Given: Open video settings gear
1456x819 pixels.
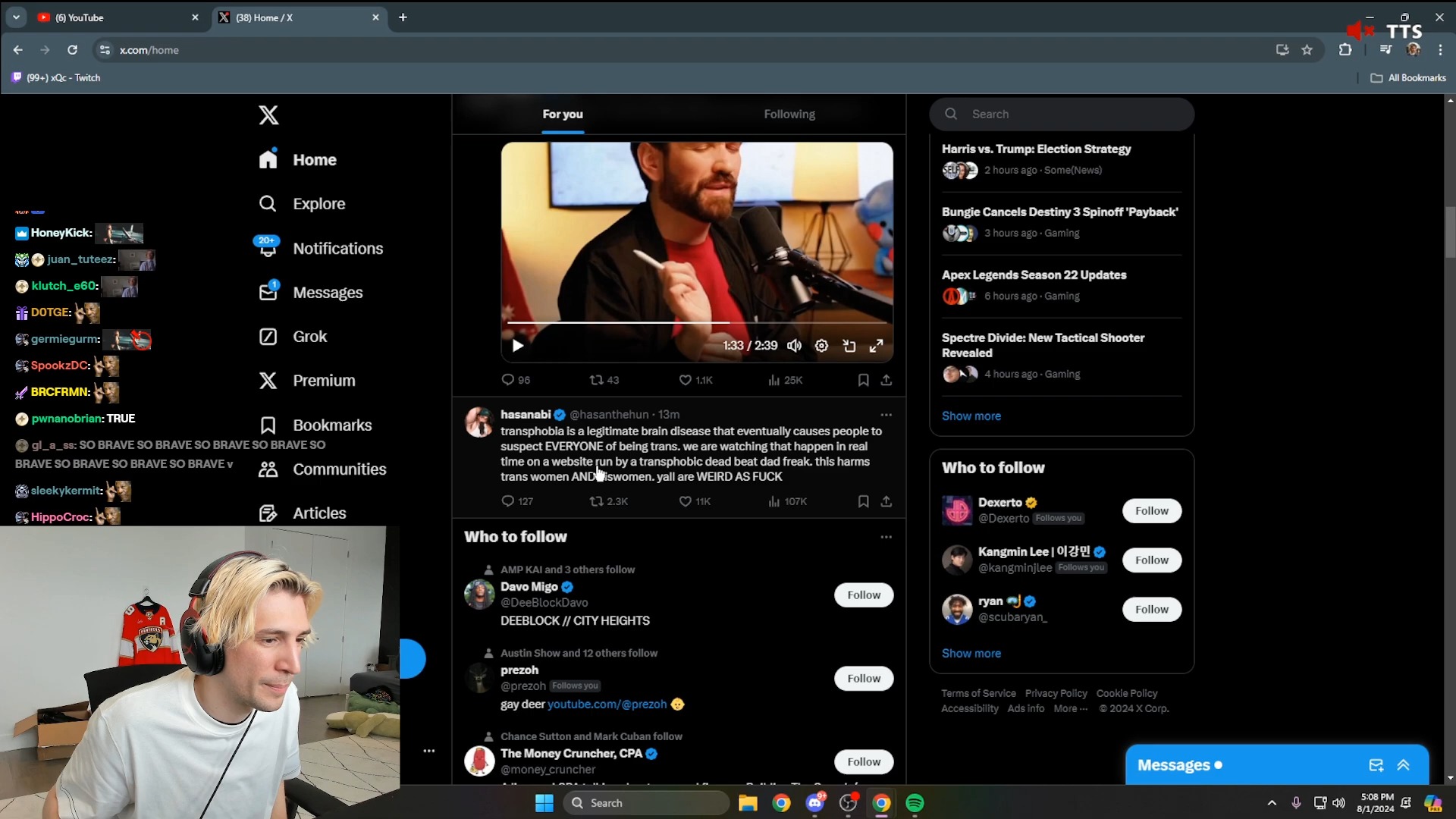Looking at the screenshot, I should [821, 346].
